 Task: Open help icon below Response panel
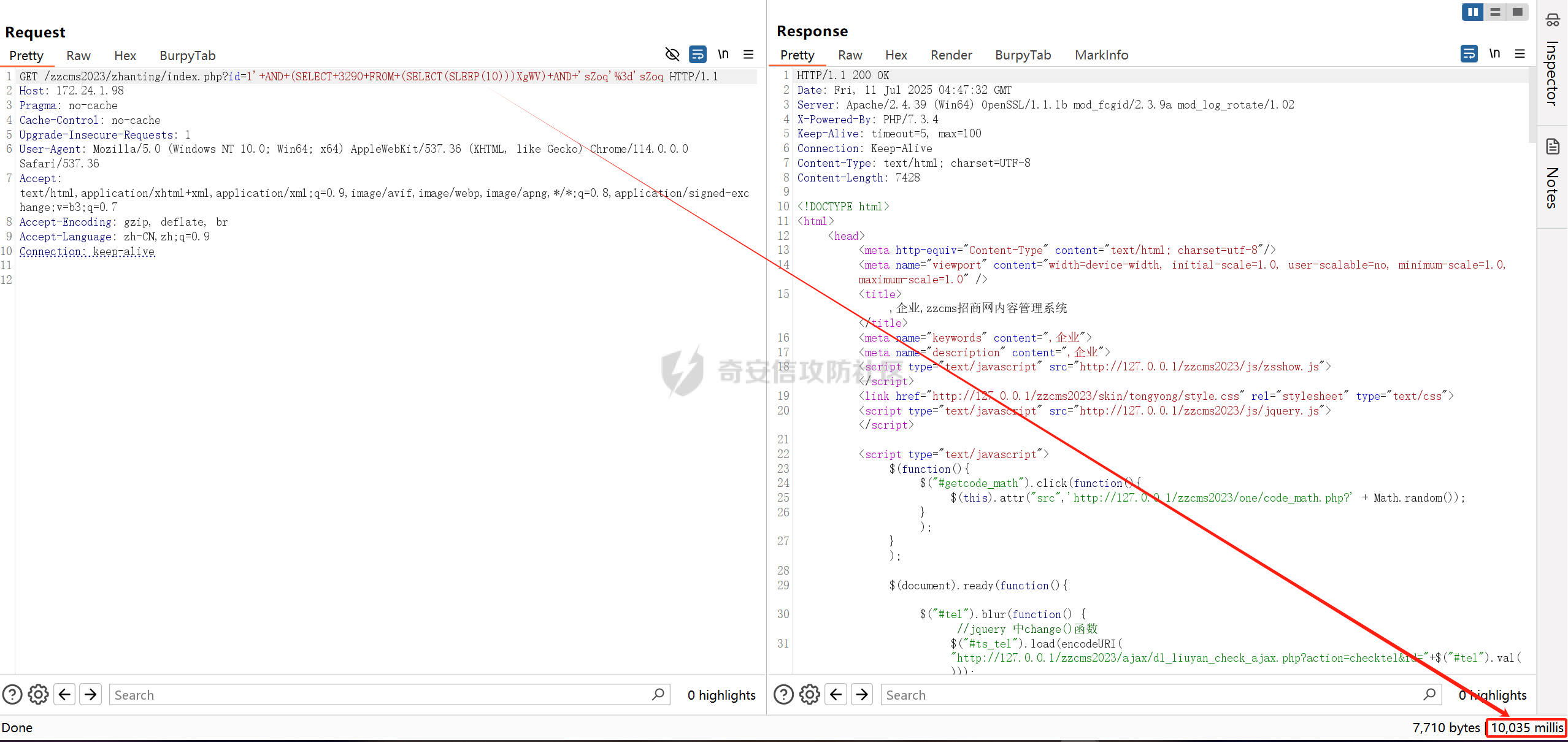pyautogui.click(x=783, y=695)
